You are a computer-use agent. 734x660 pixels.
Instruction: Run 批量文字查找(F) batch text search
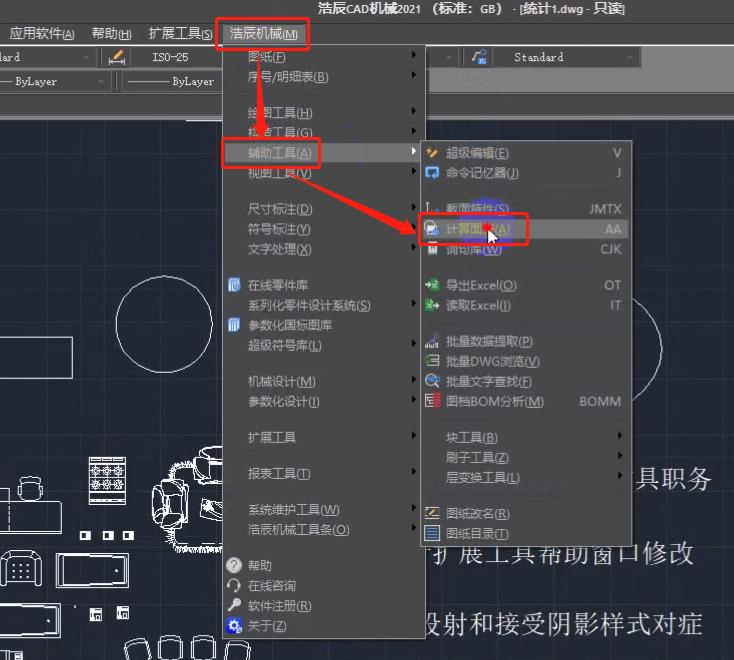click(526, 381)
